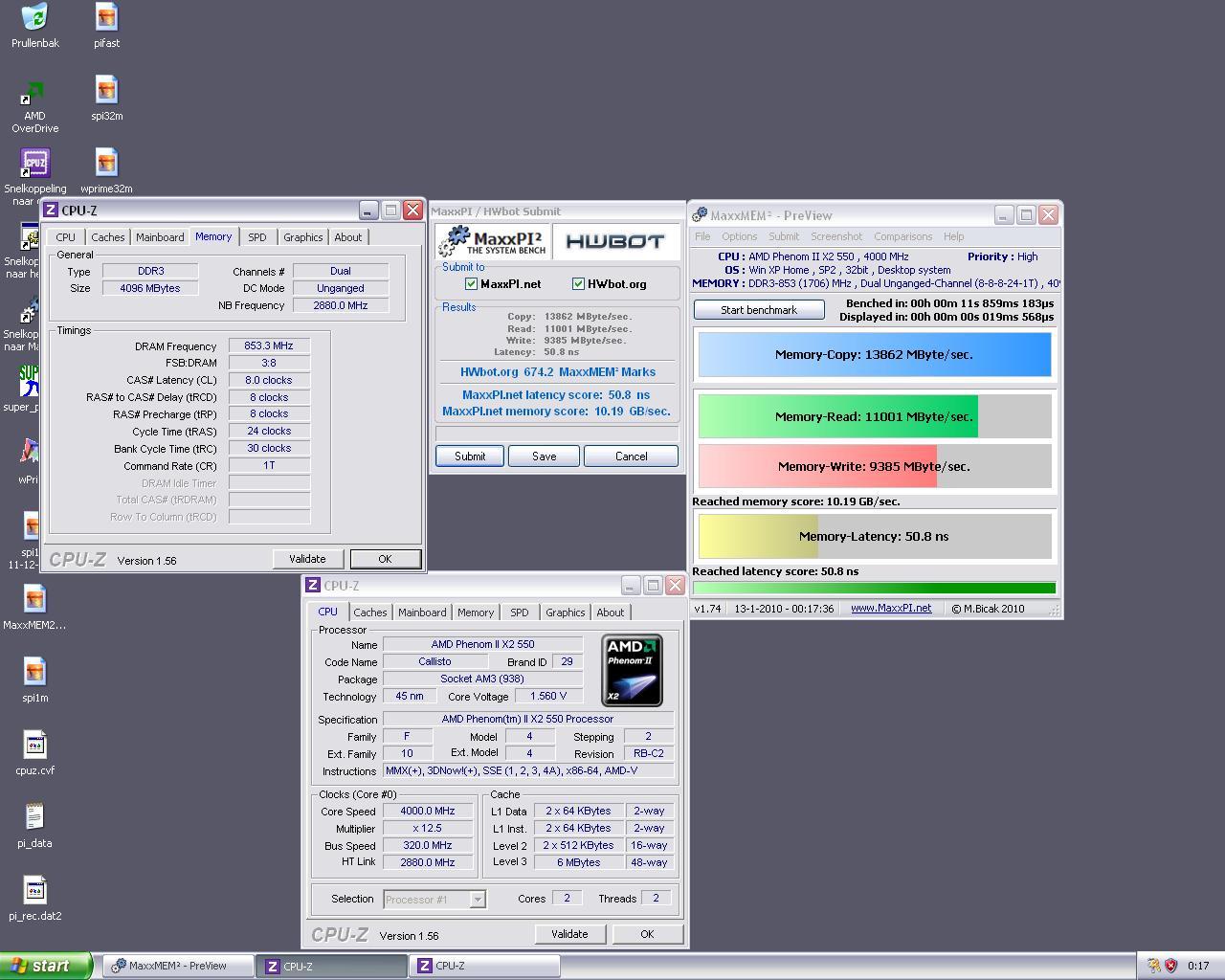The image size is (1225, 980).
Task: Open the MaxxMEM² Comparisons menu
Action: (x=902, y=236)
